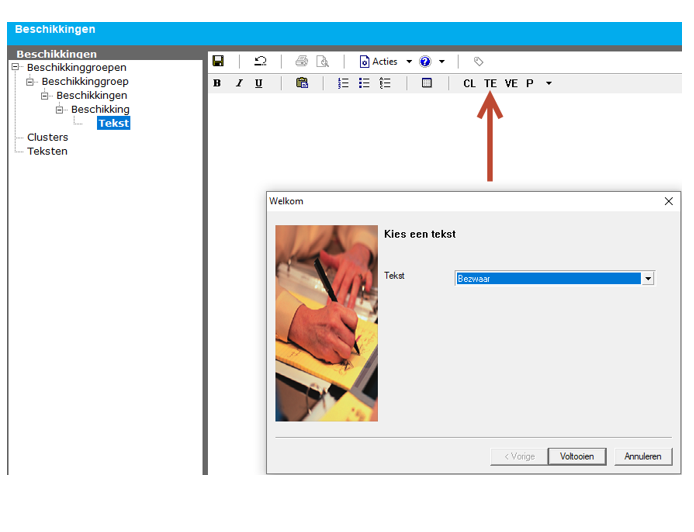Click the tag icon in top toolbar

click(479, 61)
